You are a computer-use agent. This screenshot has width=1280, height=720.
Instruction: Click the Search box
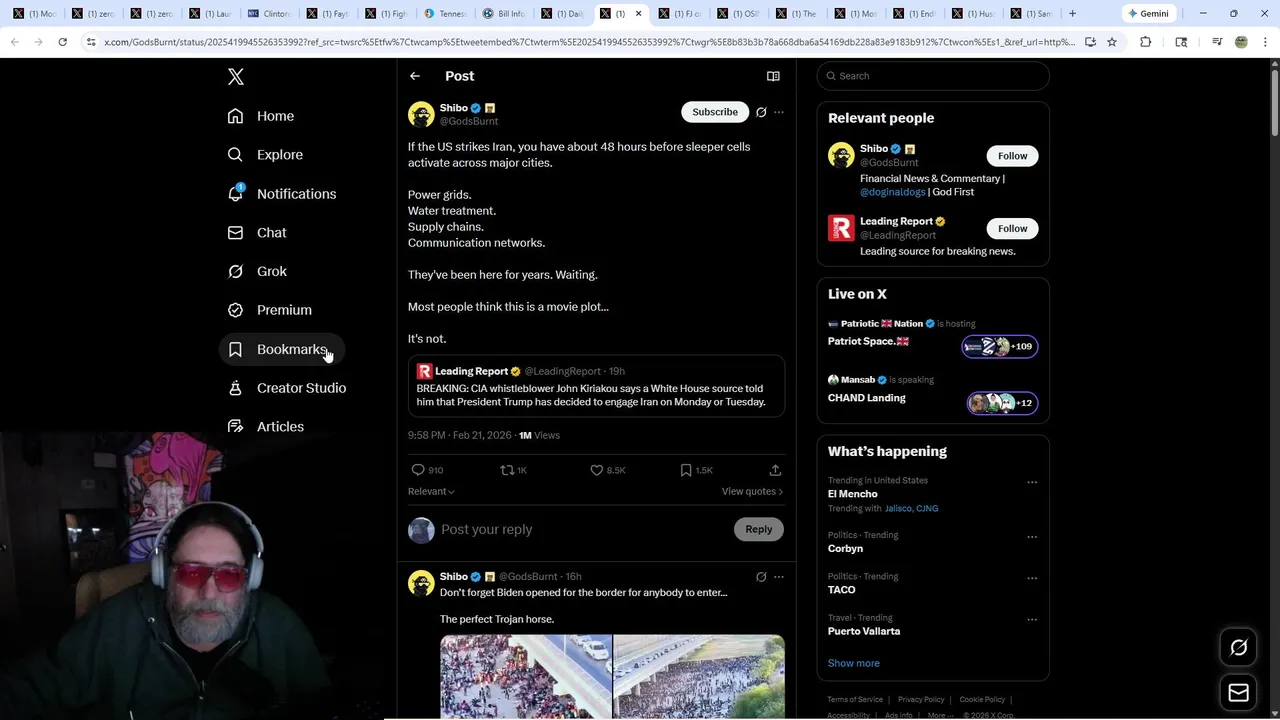(933, 76)
